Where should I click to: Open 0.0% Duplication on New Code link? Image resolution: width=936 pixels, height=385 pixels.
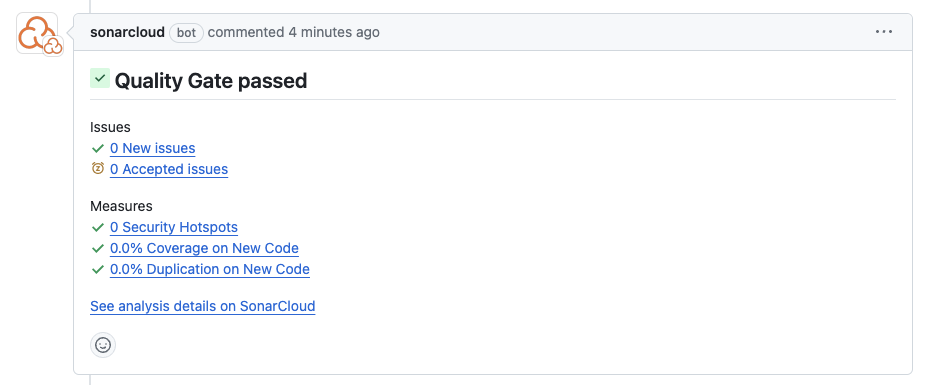click(210, 269)
